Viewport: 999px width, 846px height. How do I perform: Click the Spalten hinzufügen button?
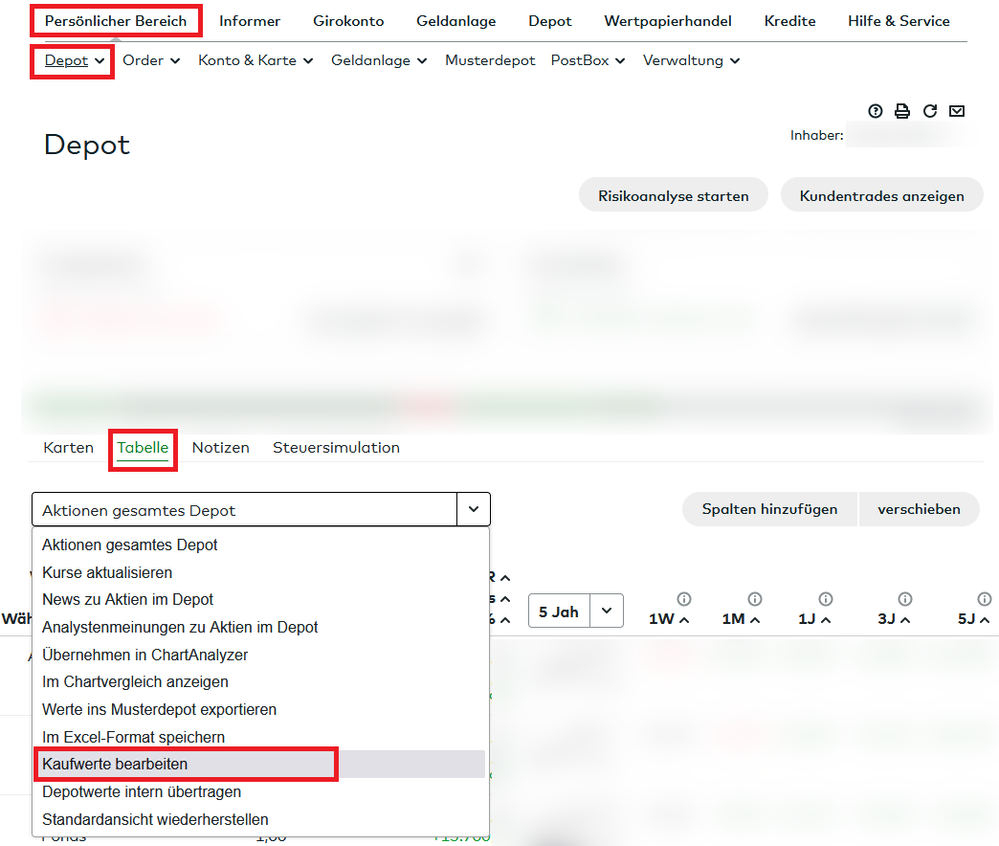pyautogui.click(x=769, y=509)
